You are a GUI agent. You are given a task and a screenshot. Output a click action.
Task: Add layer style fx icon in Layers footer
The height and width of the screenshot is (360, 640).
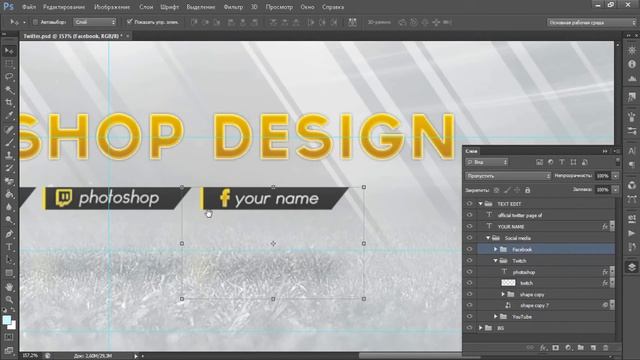pyautogui.click(x=543, y=348)
